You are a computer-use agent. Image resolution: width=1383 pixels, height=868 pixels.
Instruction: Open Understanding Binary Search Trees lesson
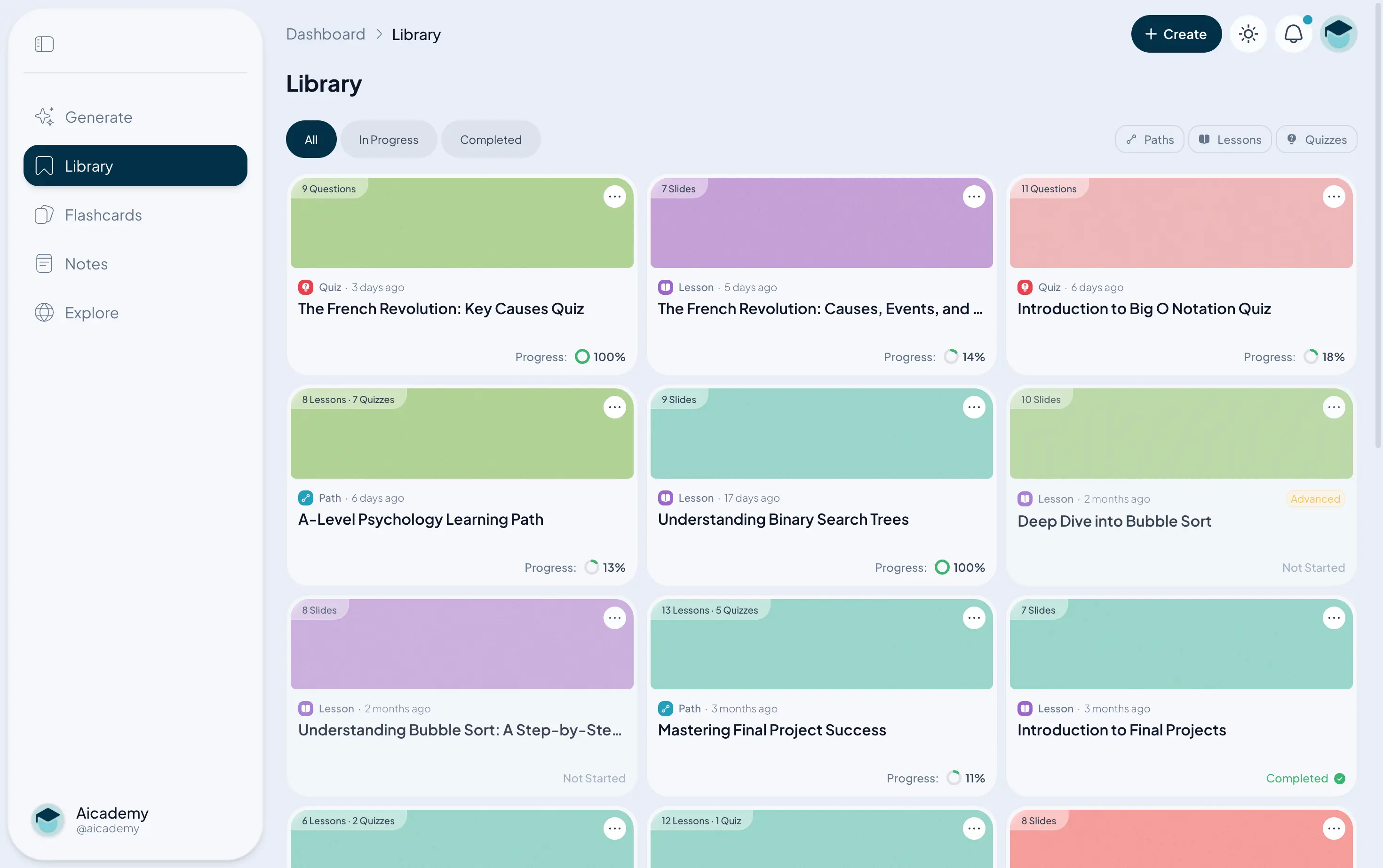783,520
